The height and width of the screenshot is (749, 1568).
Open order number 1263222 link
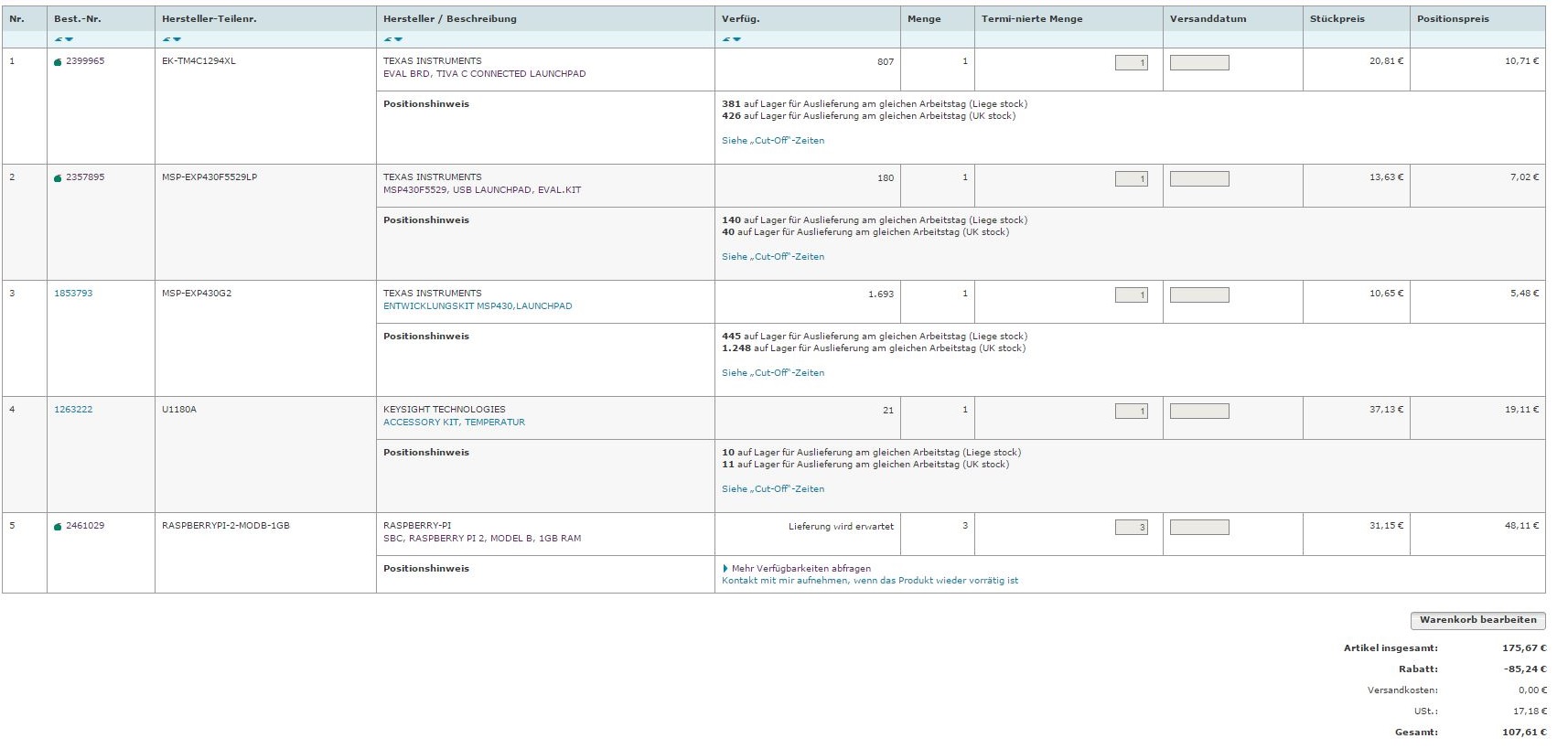tap(73, 410)
